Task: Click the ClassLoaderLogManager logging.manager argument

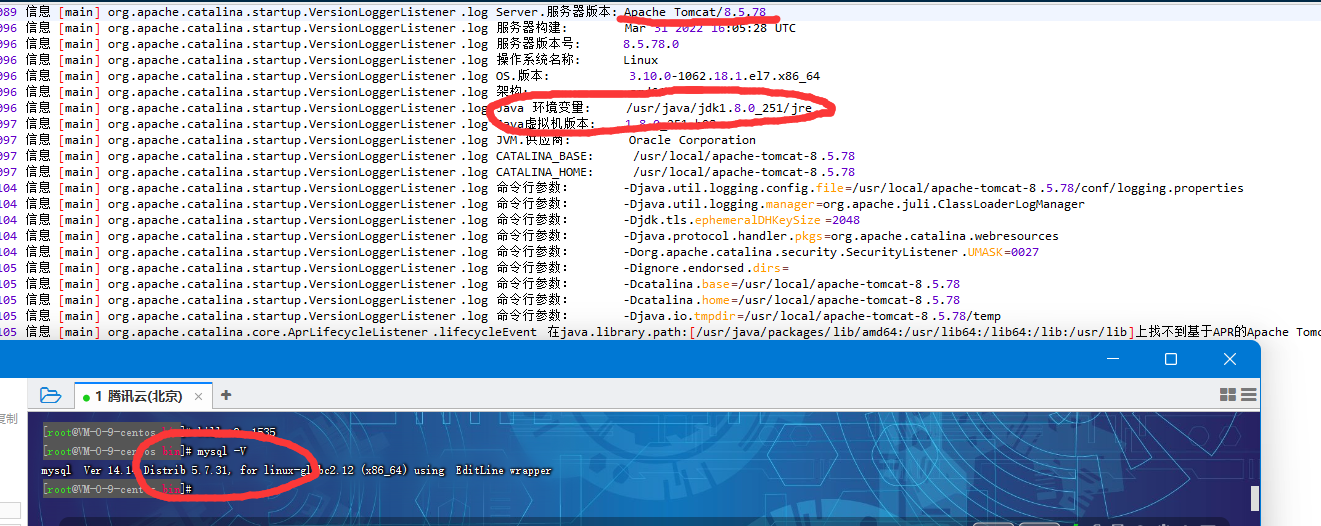Action: pos(854,204)
